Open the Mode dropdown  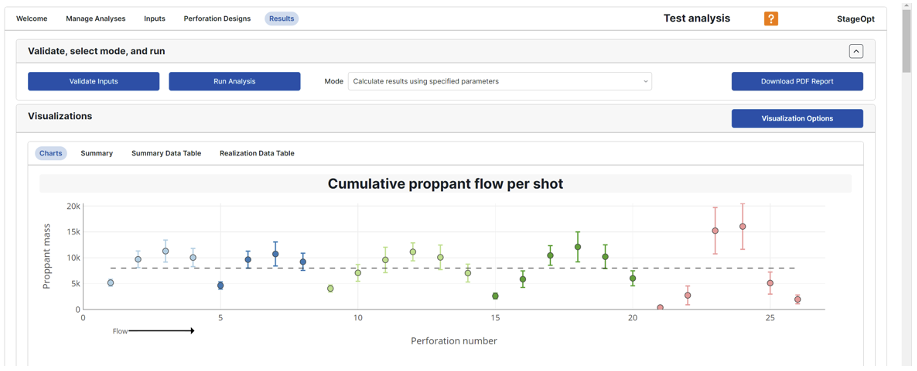[499, 81]
